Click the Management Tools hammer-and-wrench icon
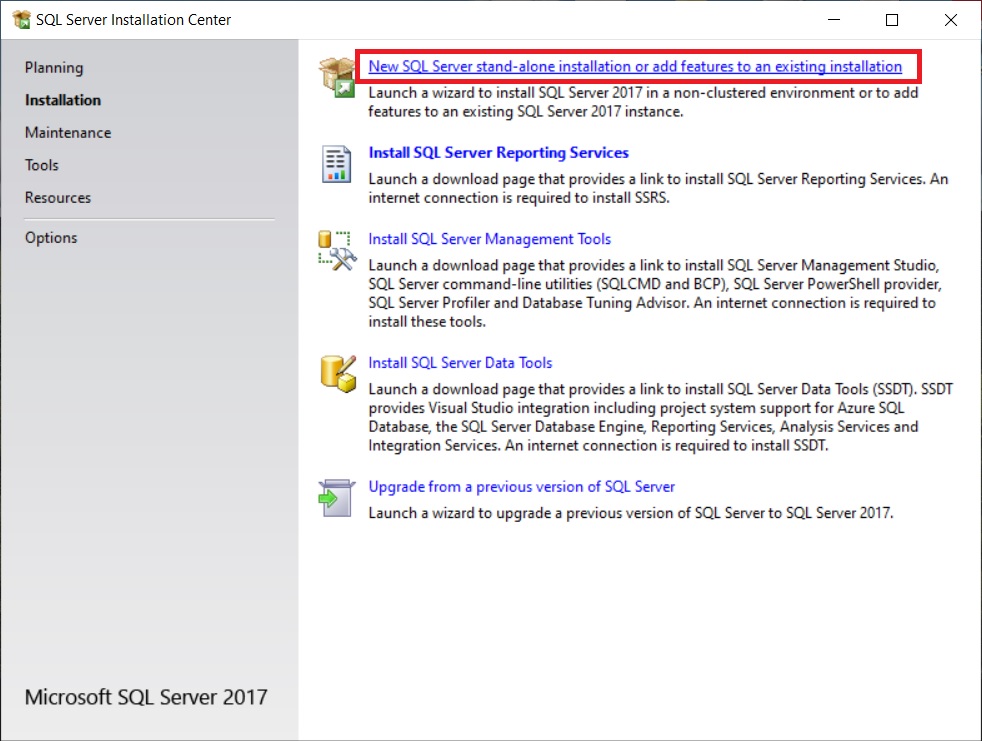Screen dimensions: 982x741 point(337,251)
